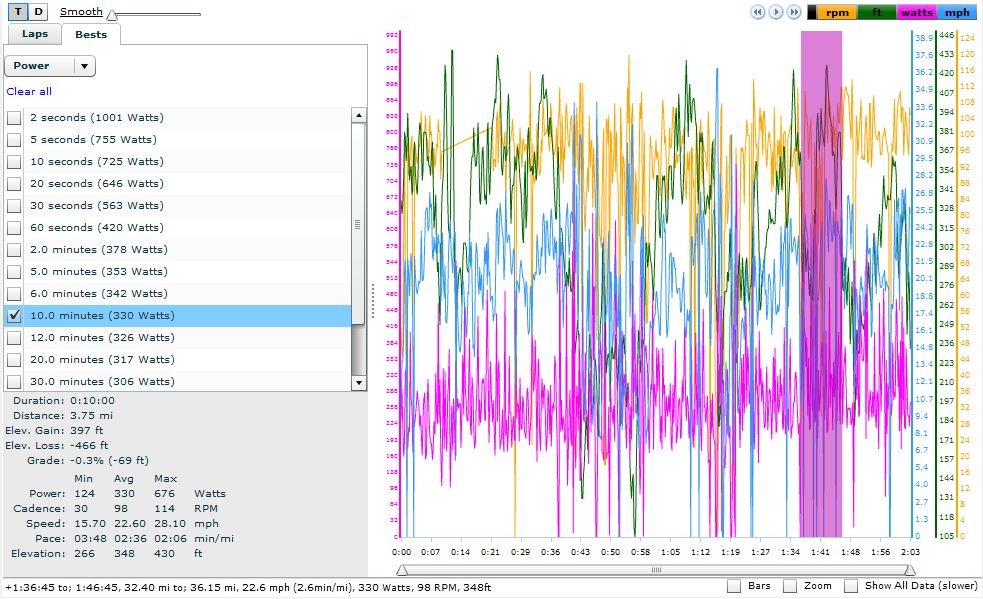Click the Clear all link
The width and height of the screenshot is (983, 599).
pos(29,92)
